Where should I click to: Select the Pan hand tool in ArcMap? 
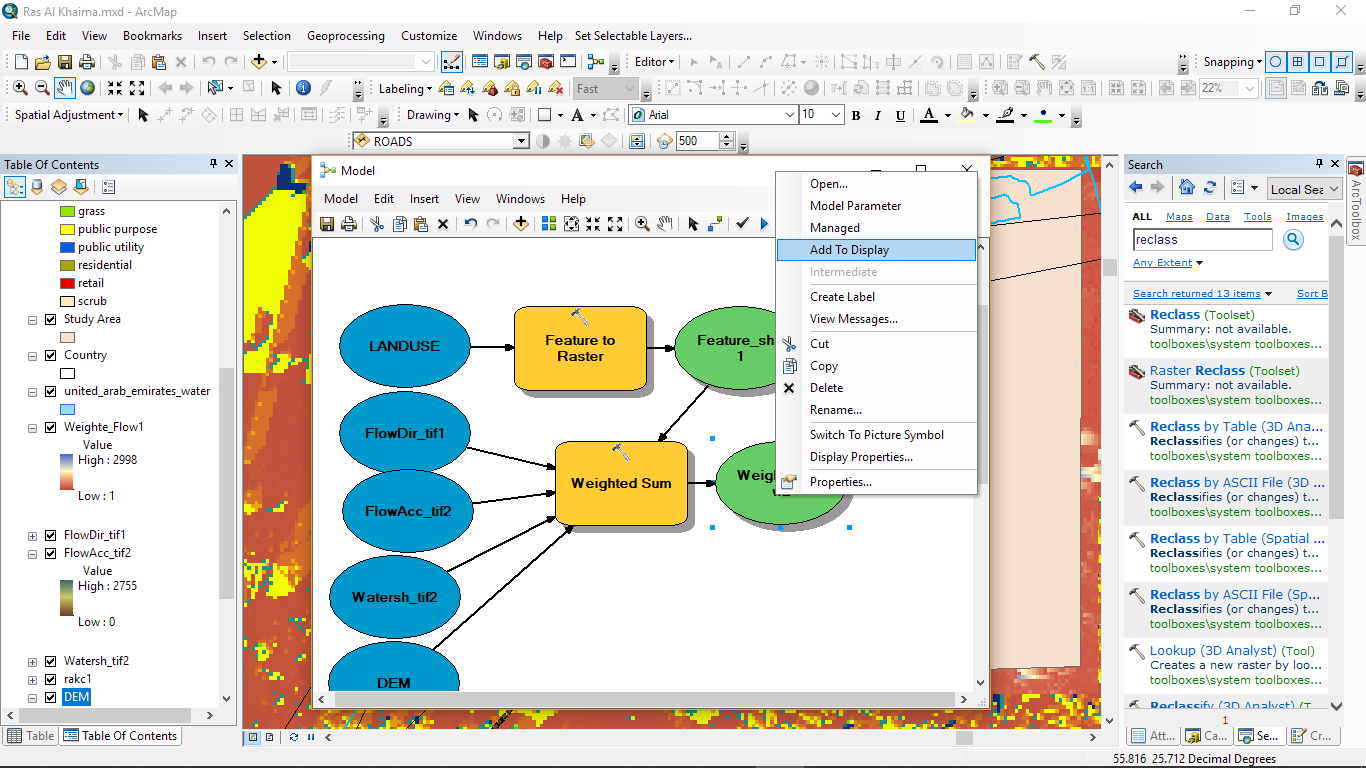tap(65, 88)
